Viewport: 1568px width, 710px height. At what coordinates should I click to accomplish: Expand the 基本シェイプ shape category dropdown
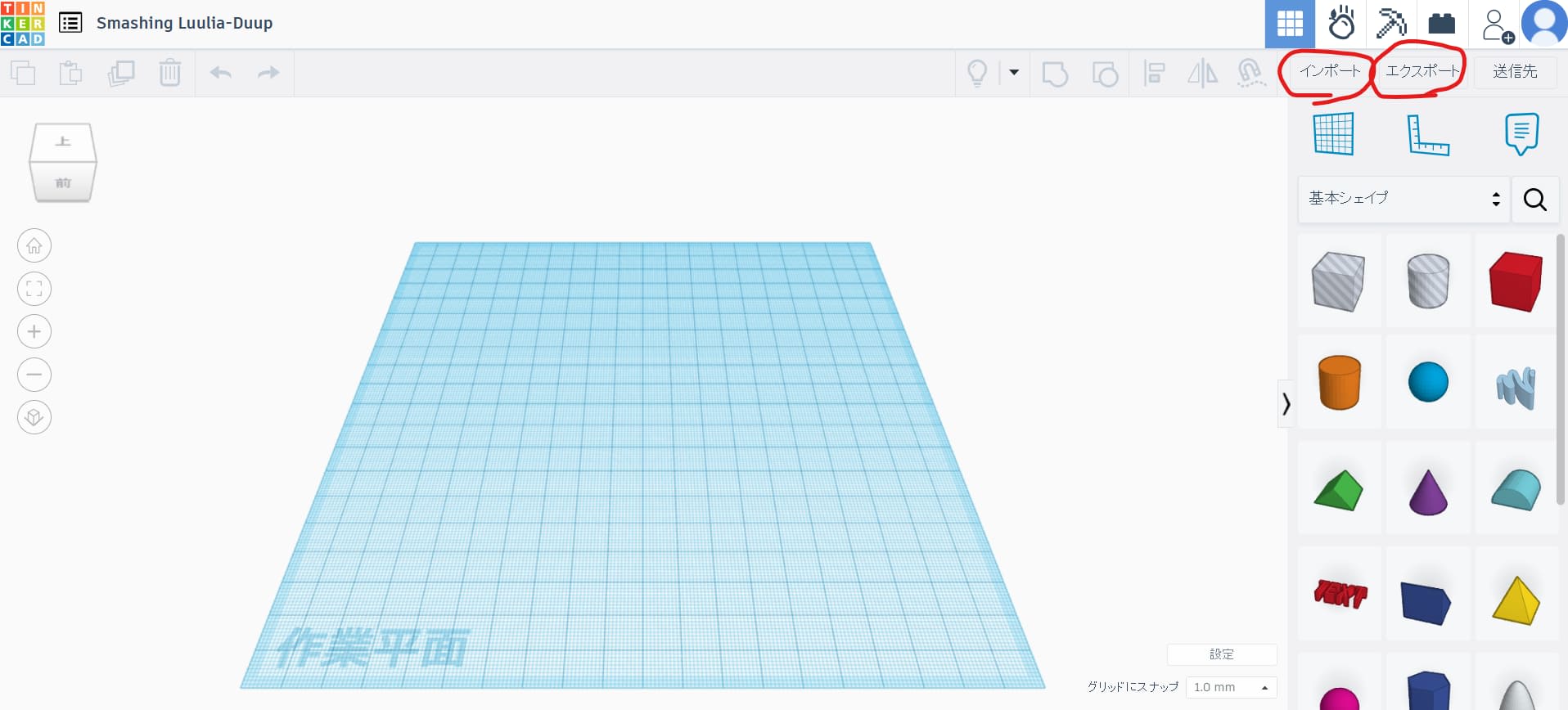[x=1404, y=199]
